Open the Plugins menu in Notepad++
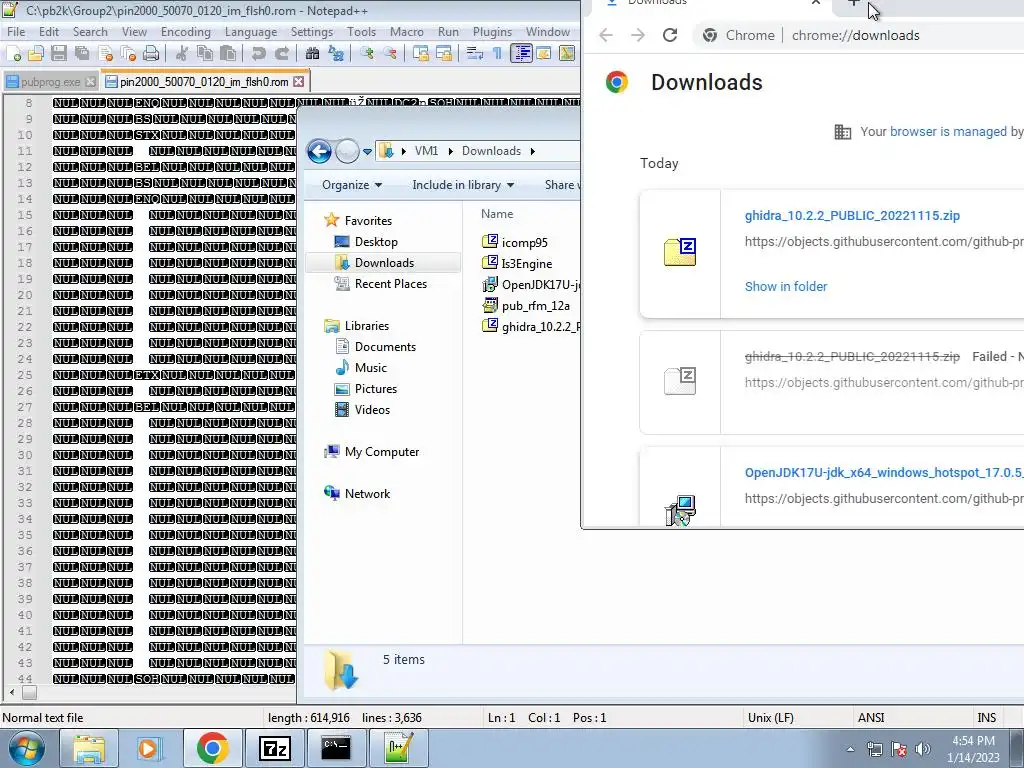Screen dimensions: 1024x768 tap(492, 31)
